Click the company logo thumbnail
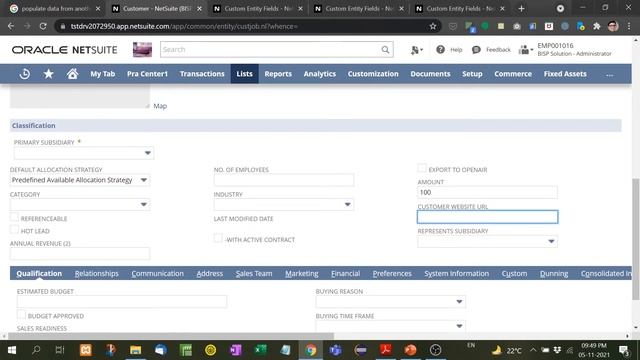This screenshot has height=360, width=640. [x=142, y=50]
